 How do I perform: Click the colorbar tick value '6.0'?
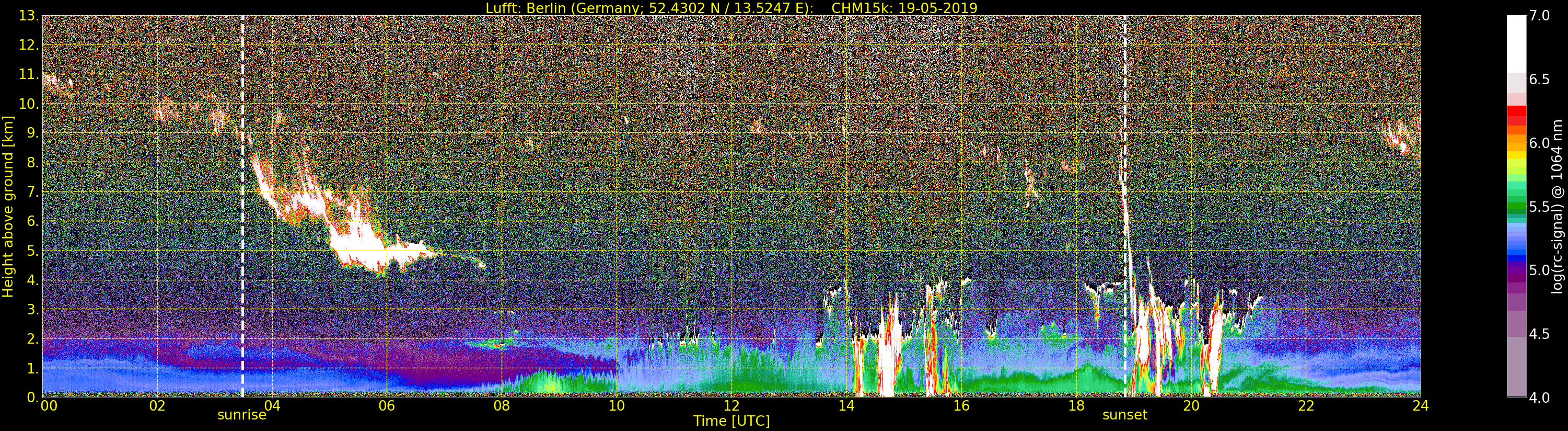(x=1539, y=143)
